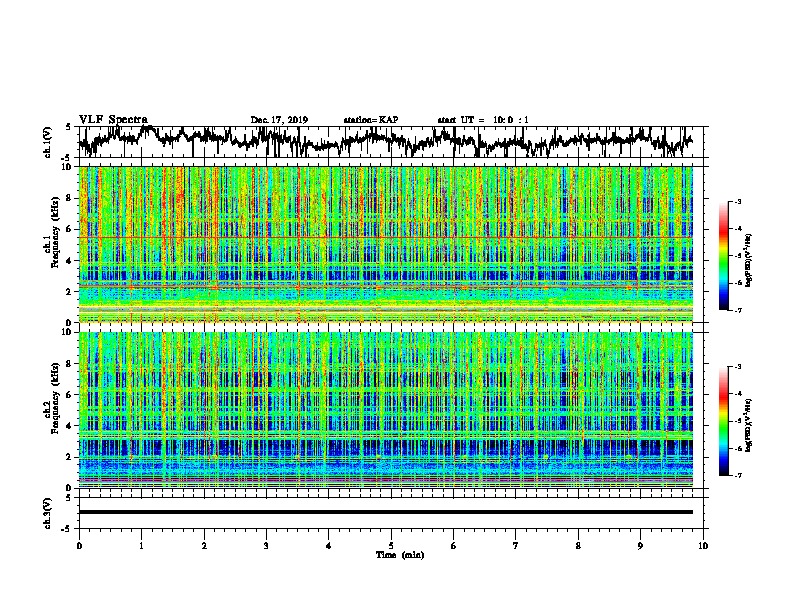Click tick label "6" on the time axis
792x612 pixels.
coord(454,546)
